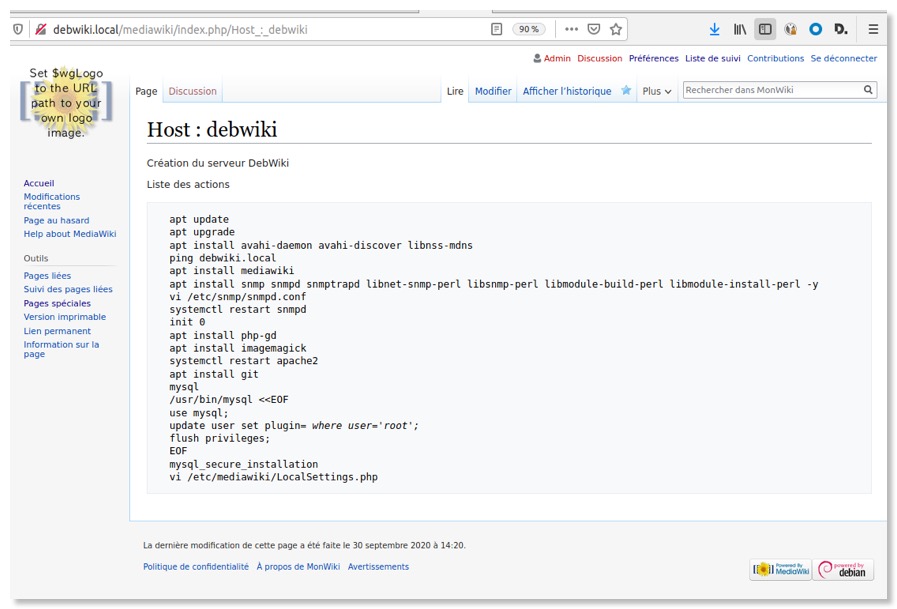Toggle the browser sidebar icon
Viewport: 897px width, 609px height.
click(765, 30)
